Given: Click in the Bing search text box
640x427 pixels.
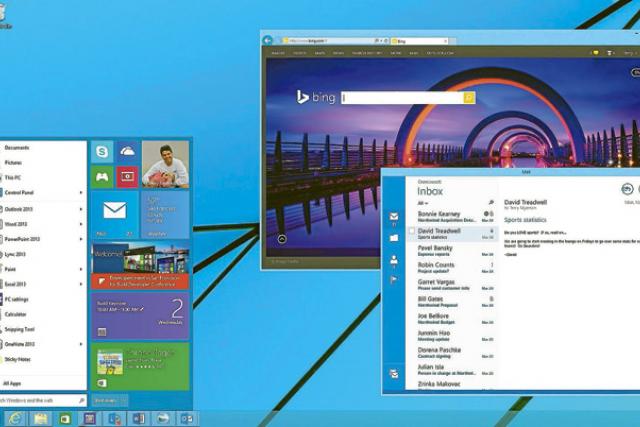Looking at the screenshot, I should tap(402, 98).
